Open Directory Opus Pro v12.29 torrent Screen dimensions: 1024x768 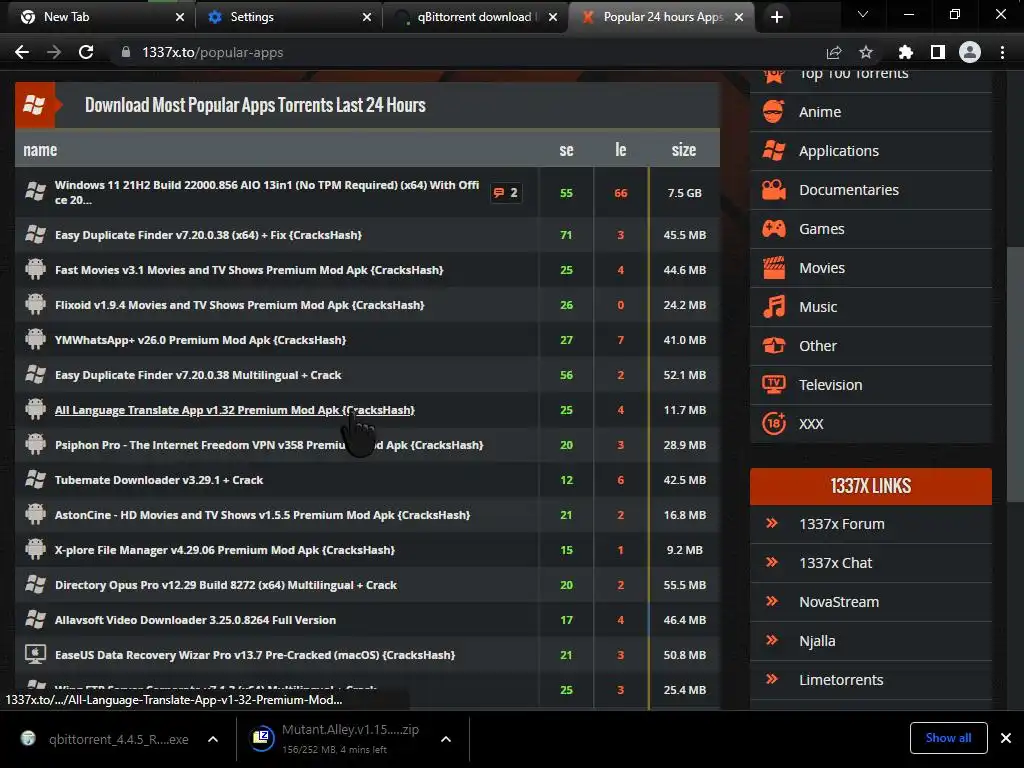(226, 585)
